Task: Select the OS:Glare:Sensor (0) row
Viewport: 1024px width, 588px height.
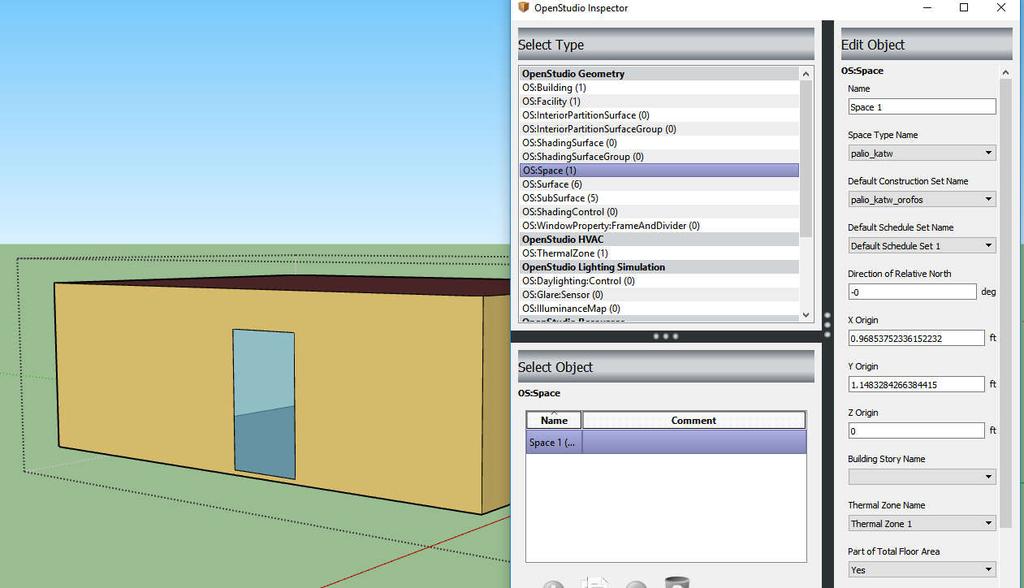Action: click(x=659, y=295)
